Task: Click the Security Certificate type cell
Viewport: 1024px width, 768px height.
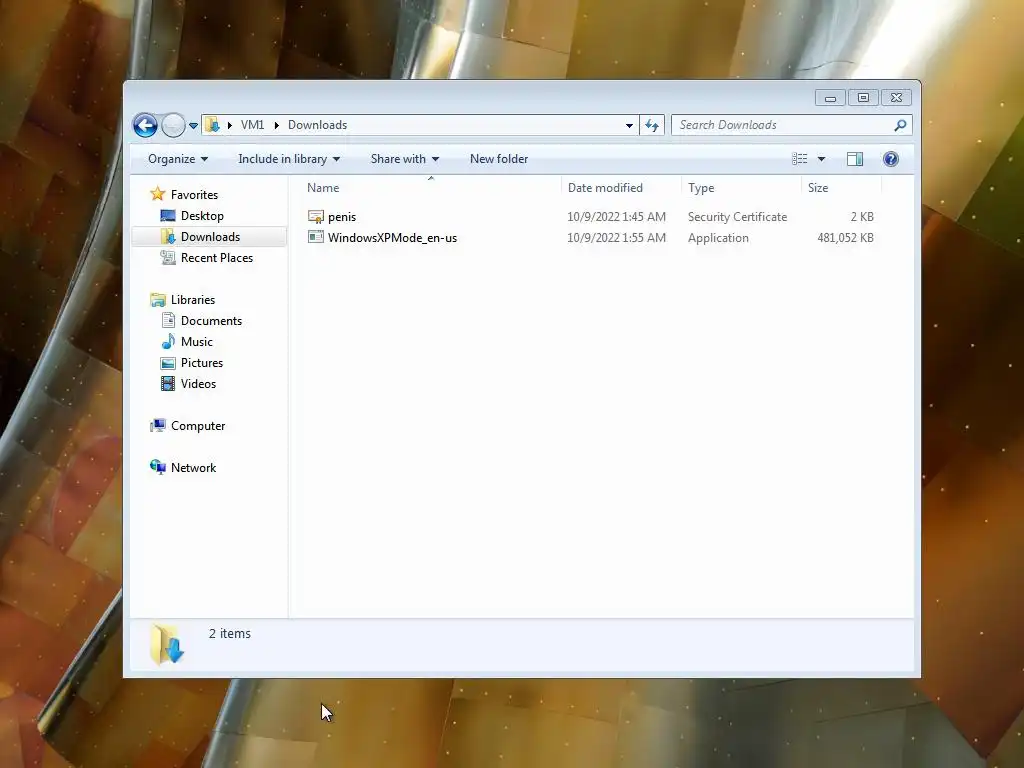Action: click(x=737, y=217)
